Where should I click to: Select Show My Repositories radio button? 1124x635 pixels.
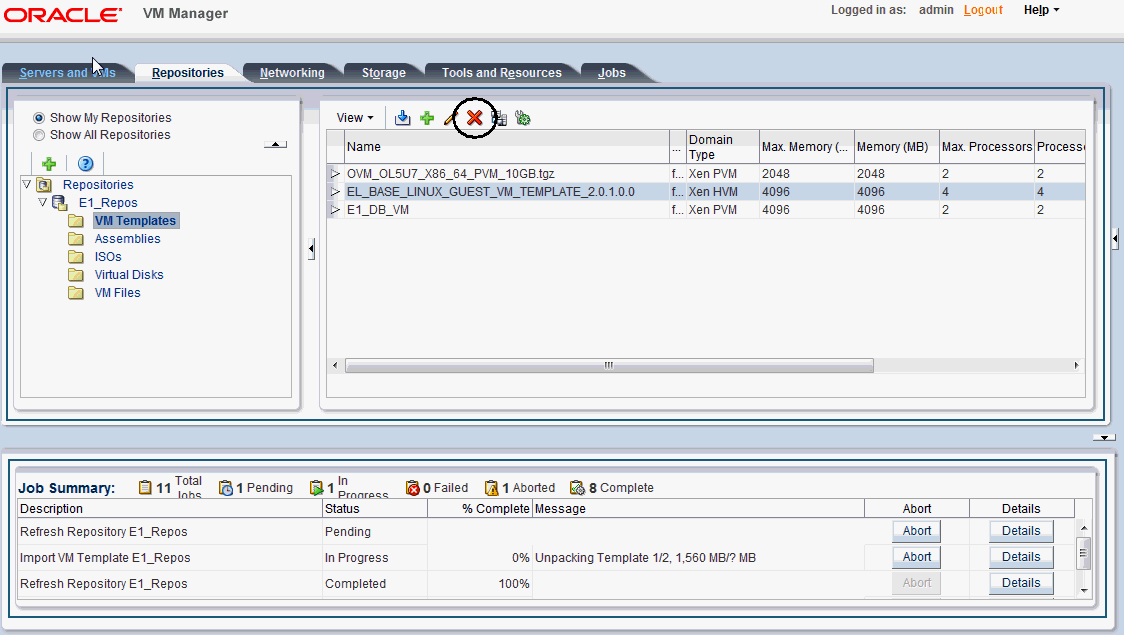(x=39, y=118)
